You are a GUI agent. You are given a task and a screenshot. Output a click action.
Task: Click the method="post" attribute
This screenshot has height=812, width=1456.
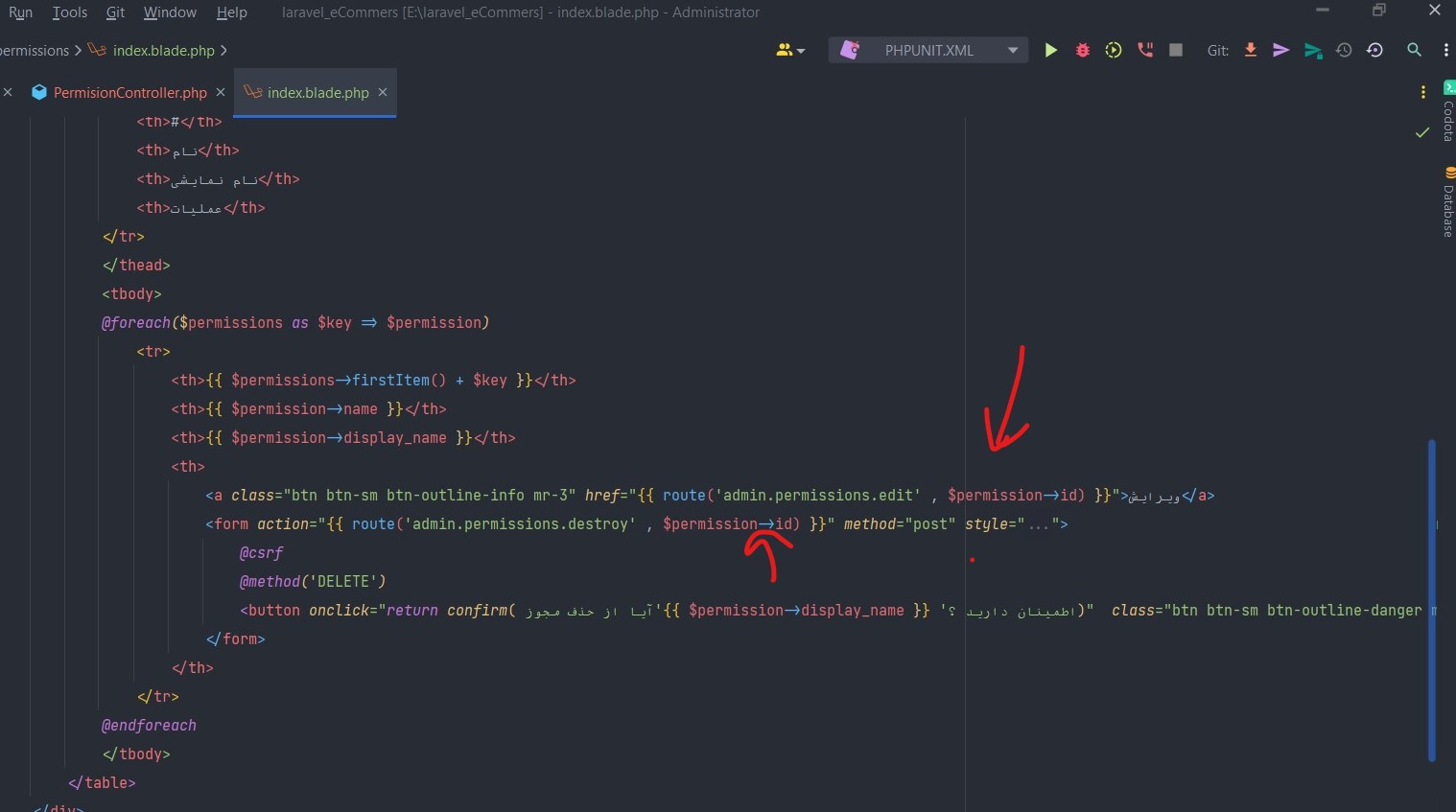pos(900,524)
